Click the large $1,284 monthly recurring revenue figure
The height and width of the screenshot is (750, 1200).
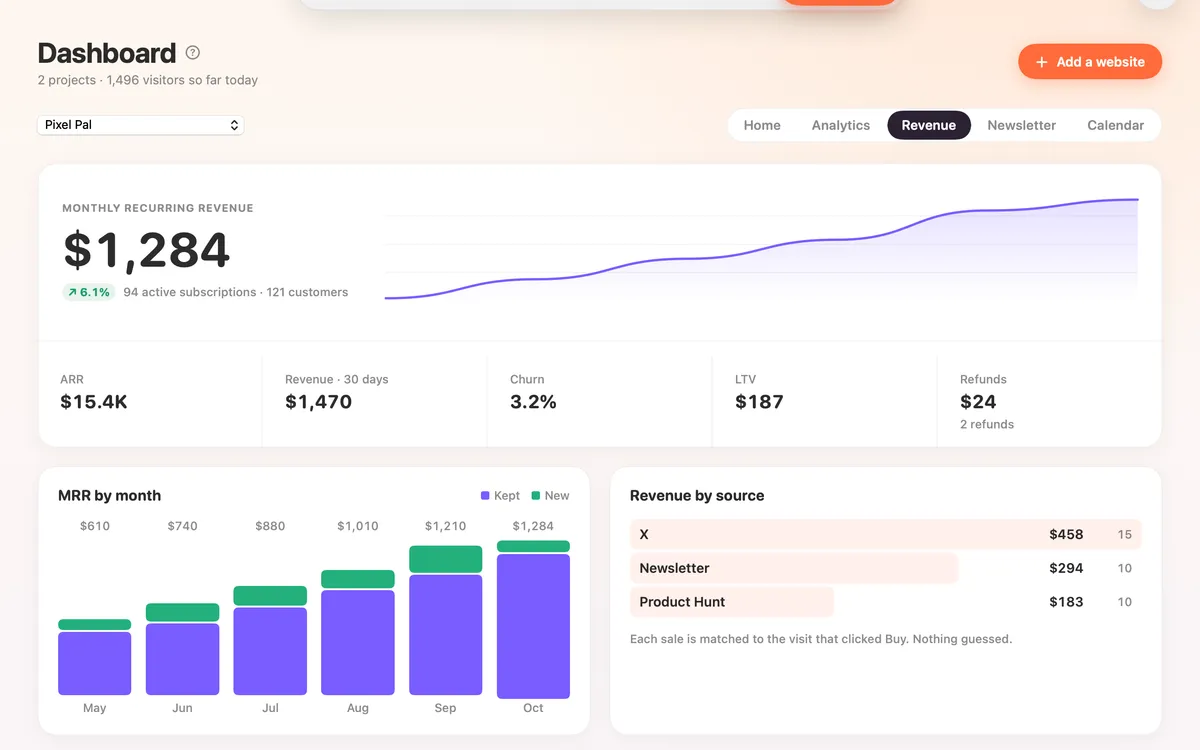[x=147, y=250]
